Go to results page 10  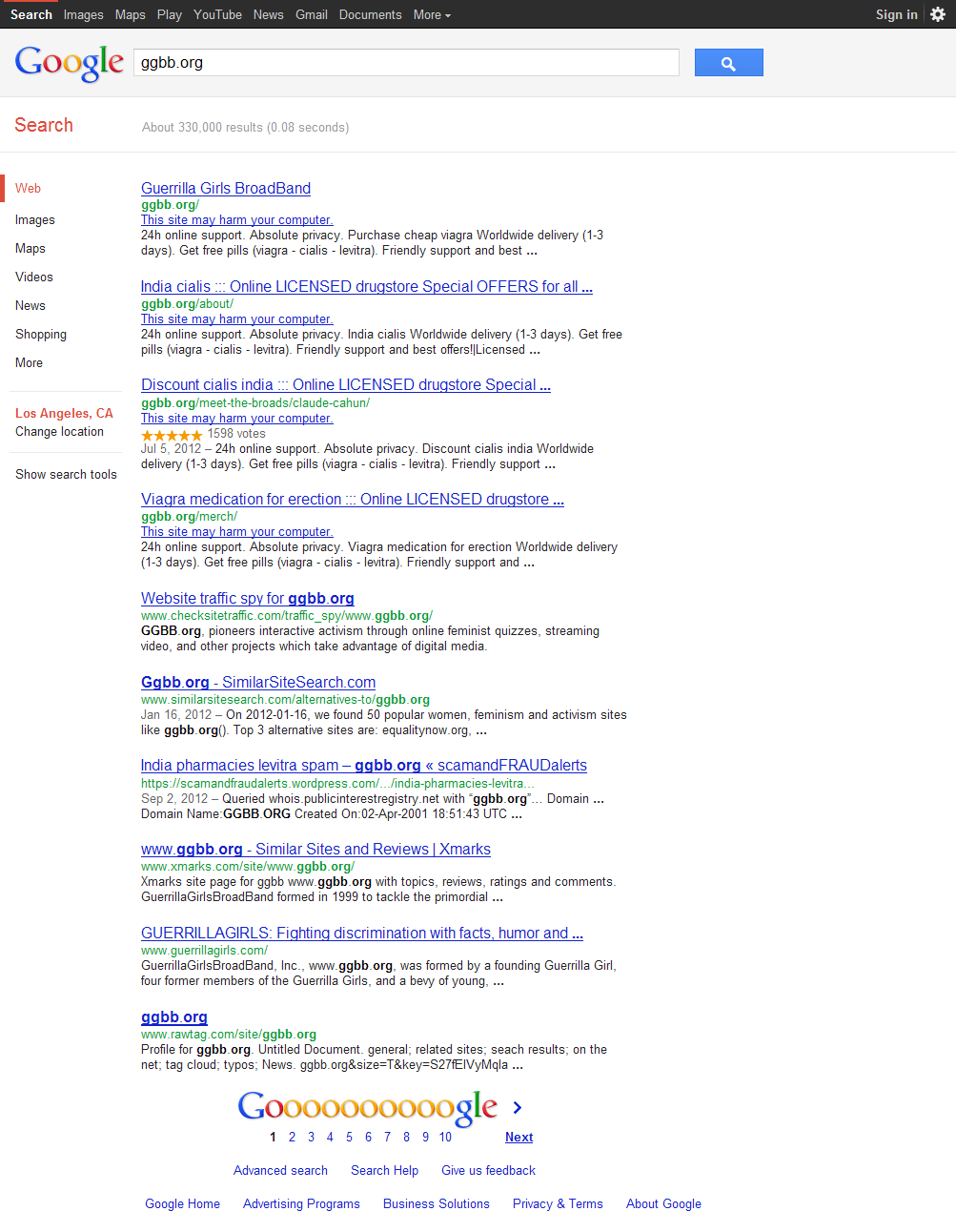(445, 1137)
